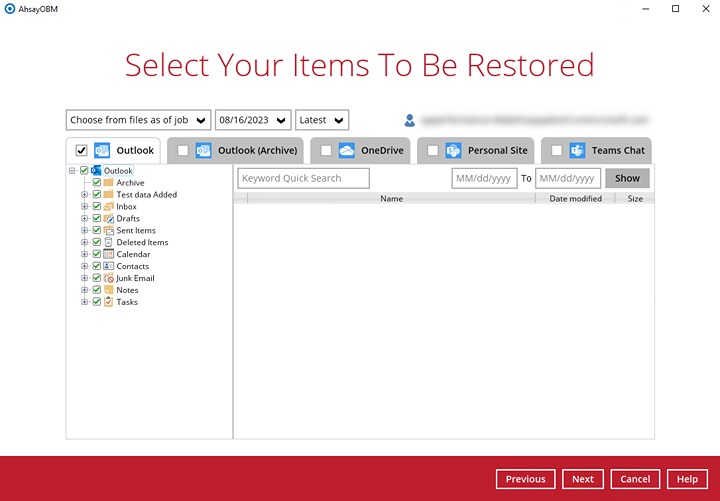Click the OneDrive cloud icon
The image size is (720, 501).
click(x=347, y=151)
